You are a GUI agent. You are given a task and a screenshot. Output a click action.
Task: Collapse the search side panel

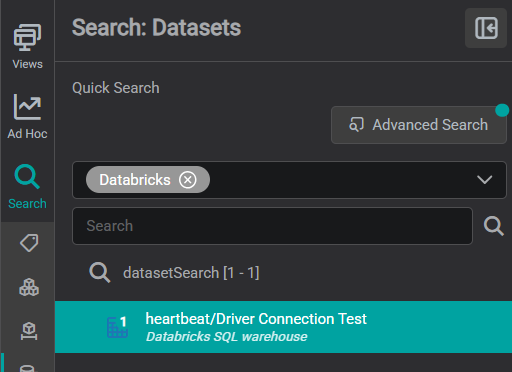point(486,28)
